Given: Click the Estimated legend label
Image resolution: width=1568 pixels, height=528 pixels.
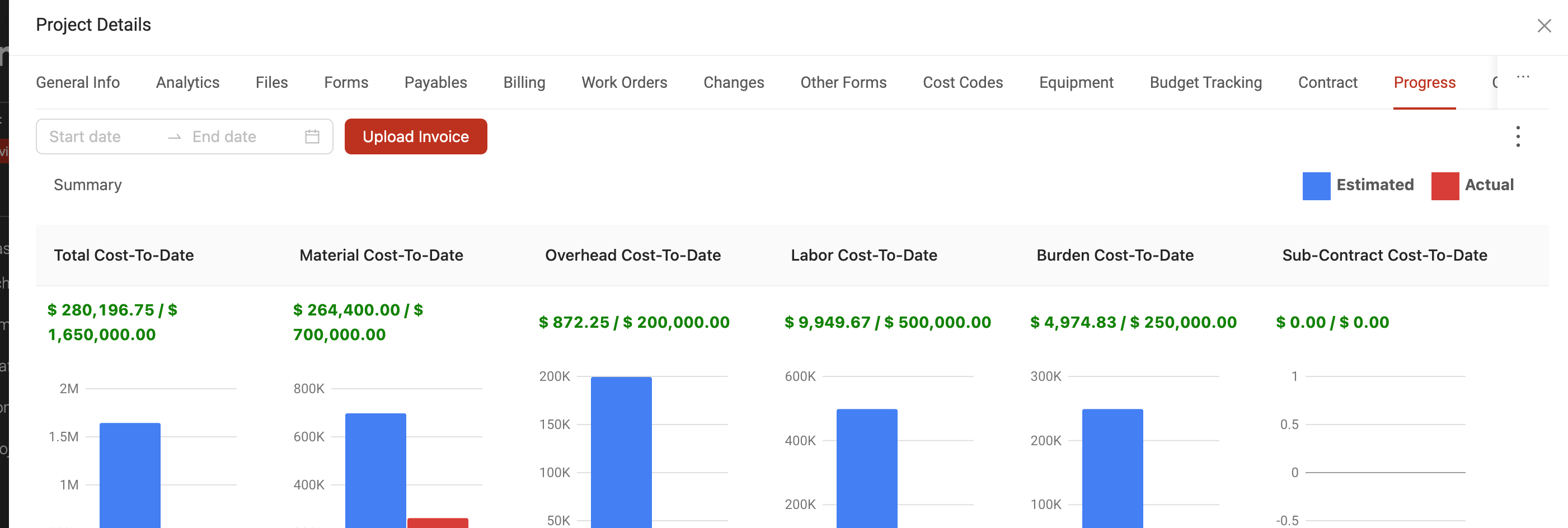Looking at the screenshot, I should [1374, 185].
